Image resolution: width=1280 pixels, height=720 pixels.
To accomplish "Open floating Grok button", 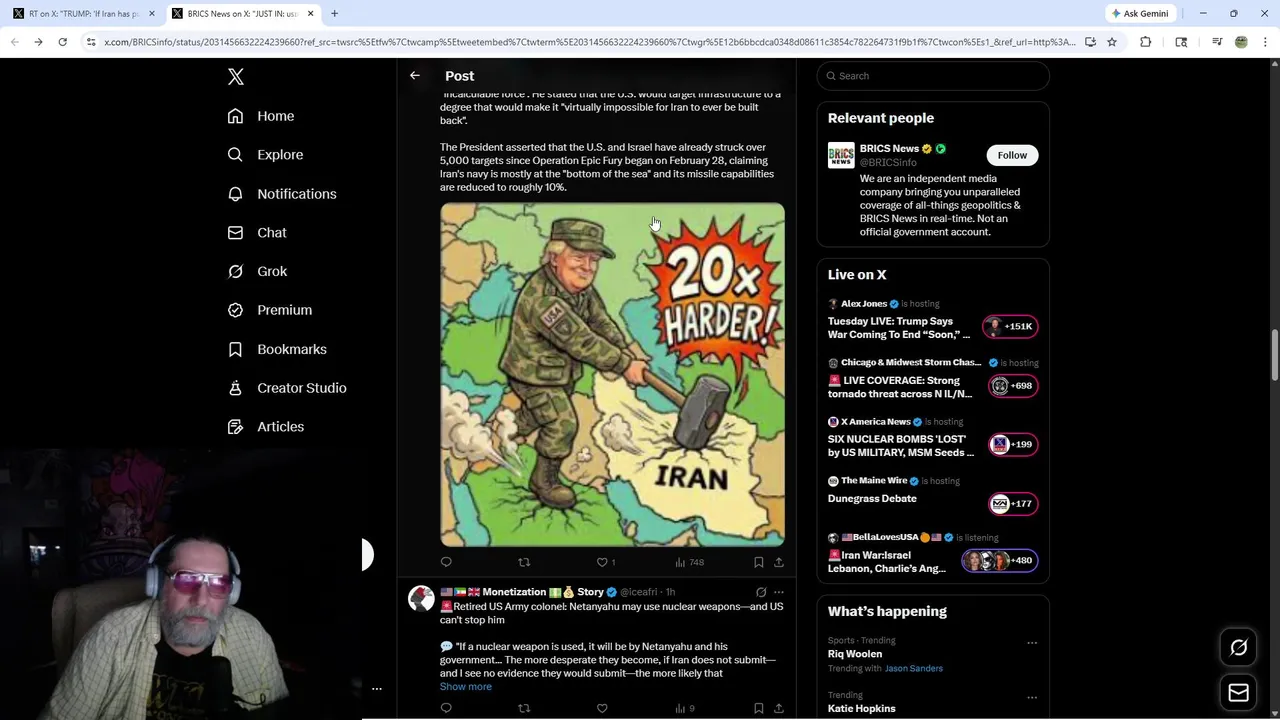I will coord(1238,648).
